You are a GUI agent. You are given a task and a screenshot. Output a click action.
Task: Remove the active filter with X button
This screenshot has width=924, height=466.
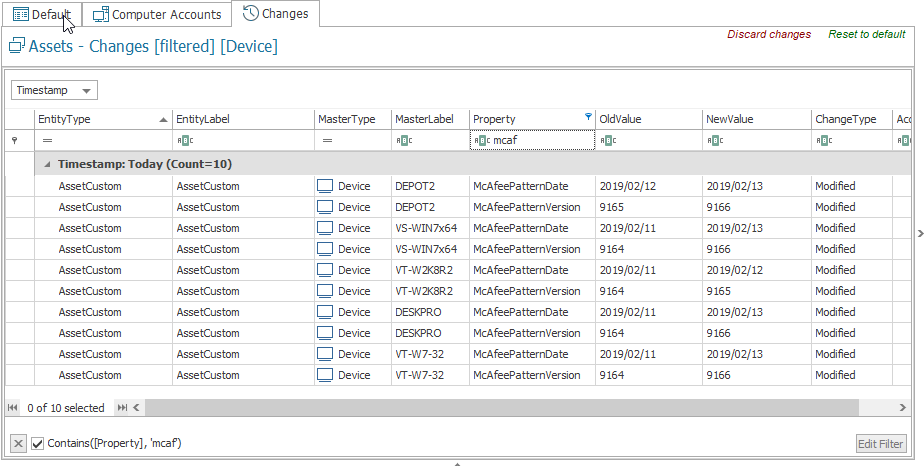tap(18, 444)
